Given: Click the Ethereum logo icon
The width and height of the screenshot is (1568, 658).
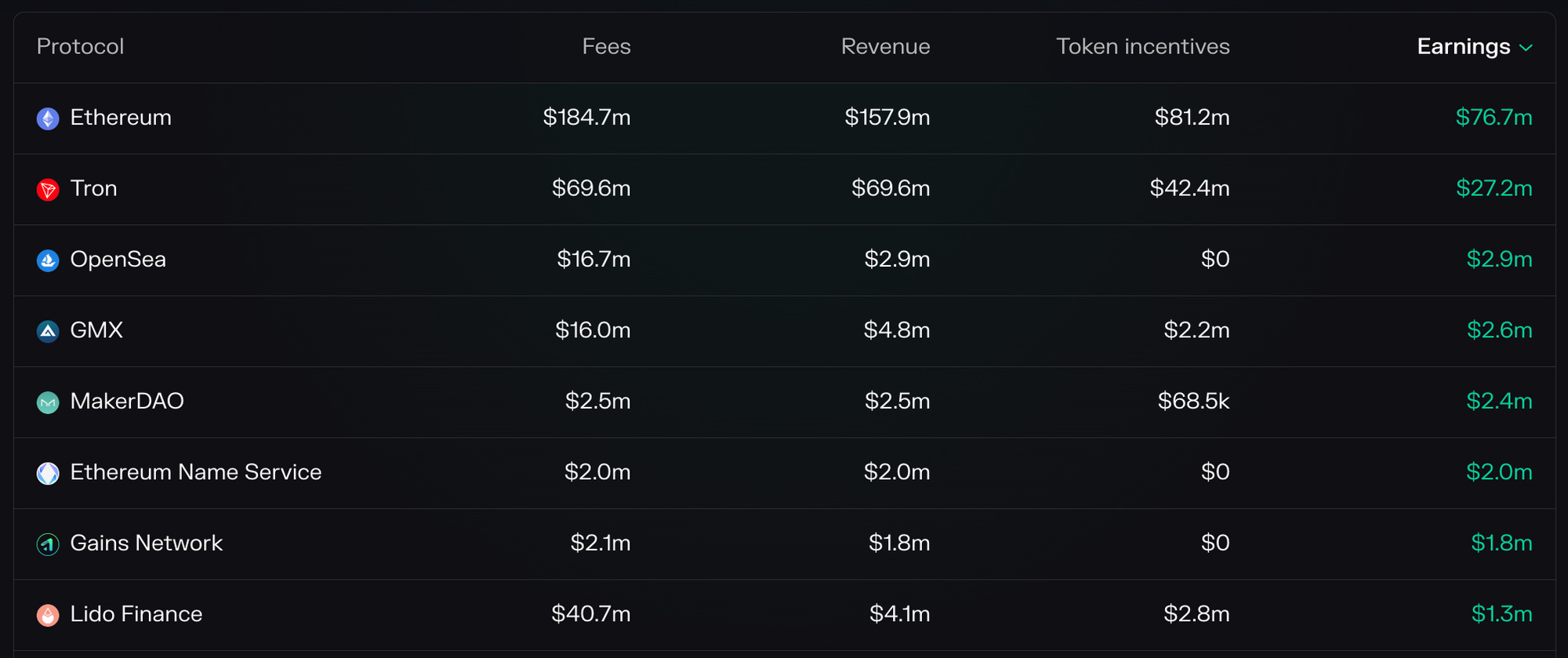Looking at the screenshot, I should [48, 118].
